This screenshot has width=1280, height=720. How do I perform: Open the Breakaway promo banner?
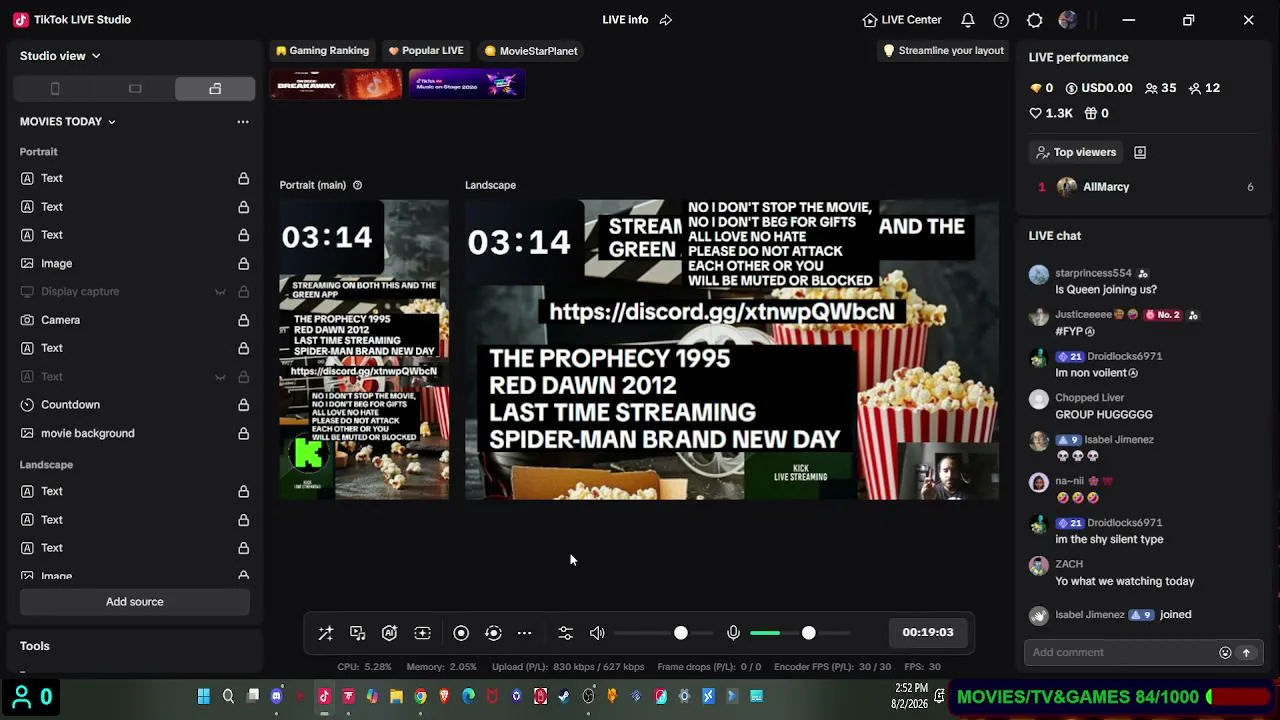(x=336, y=84)
